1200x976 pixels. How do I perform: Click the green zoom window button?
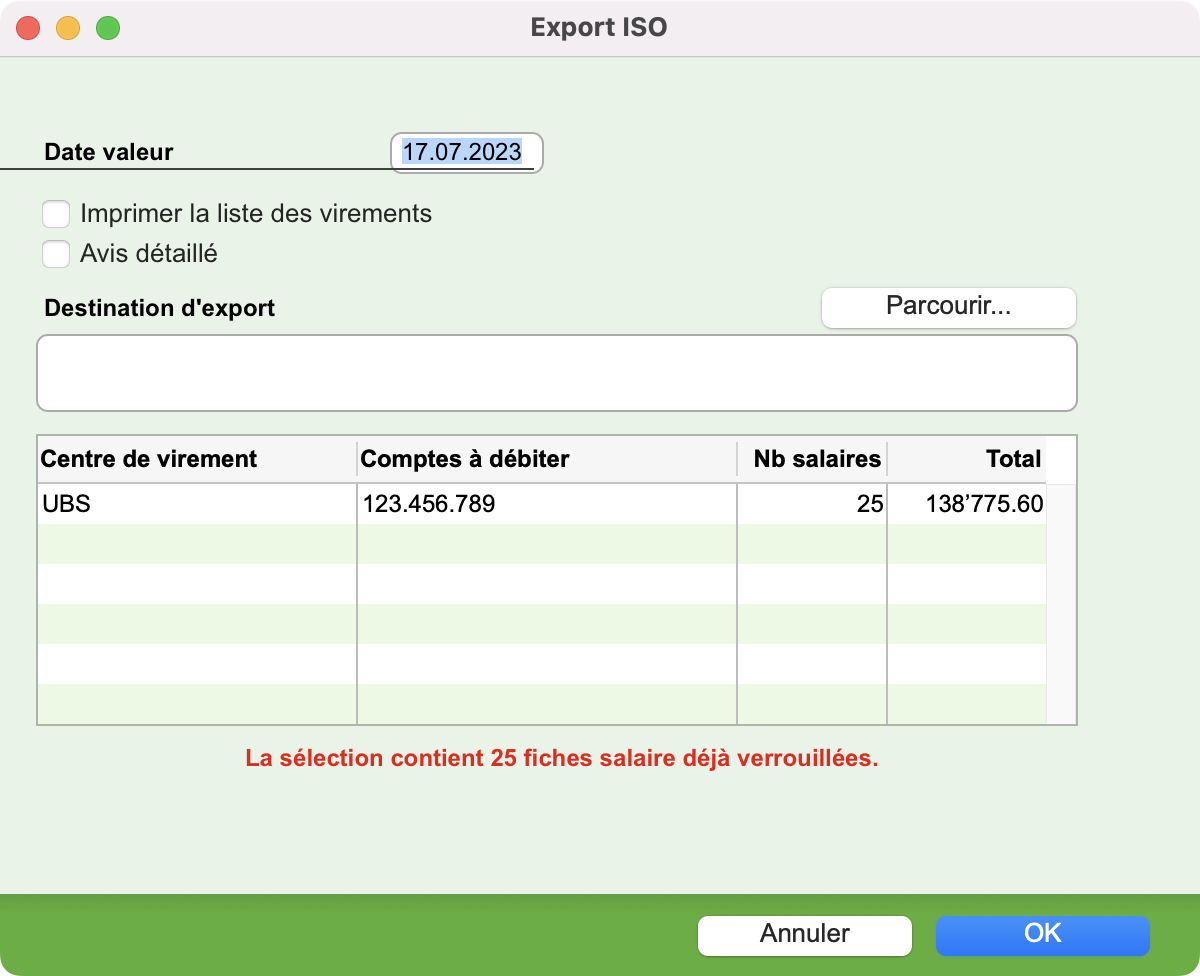point(108,28)
